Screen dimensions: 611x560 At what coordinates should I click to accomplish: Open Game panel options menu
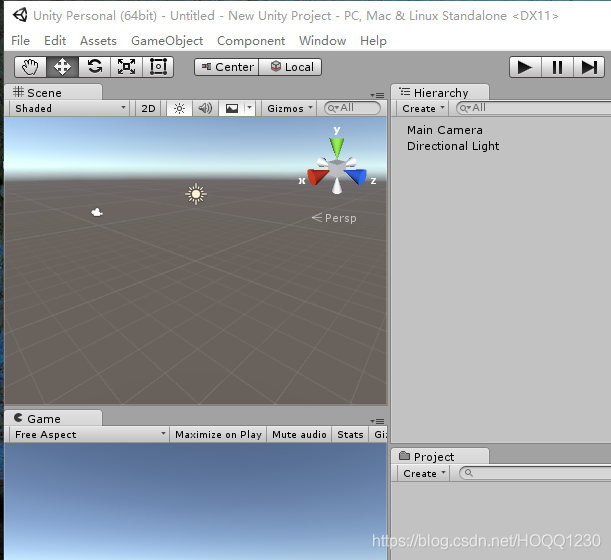point(377,421)
